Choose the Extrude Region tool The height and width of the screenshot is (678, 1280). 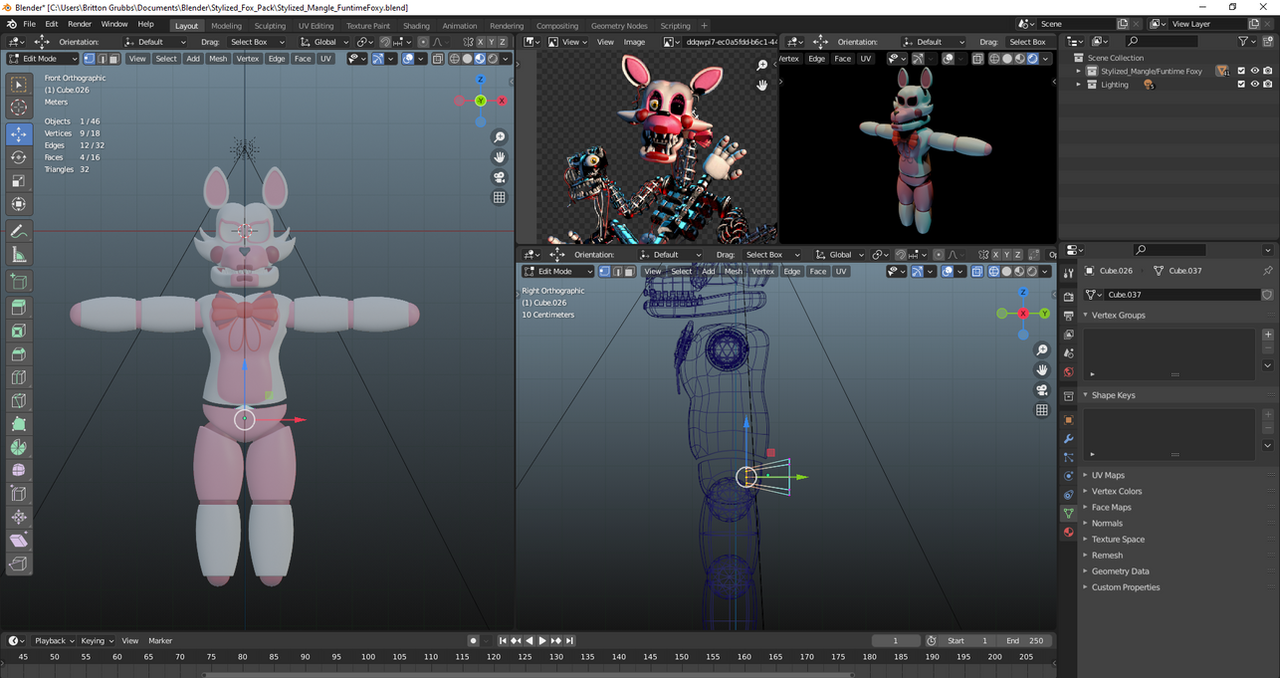tap(19, 307)
